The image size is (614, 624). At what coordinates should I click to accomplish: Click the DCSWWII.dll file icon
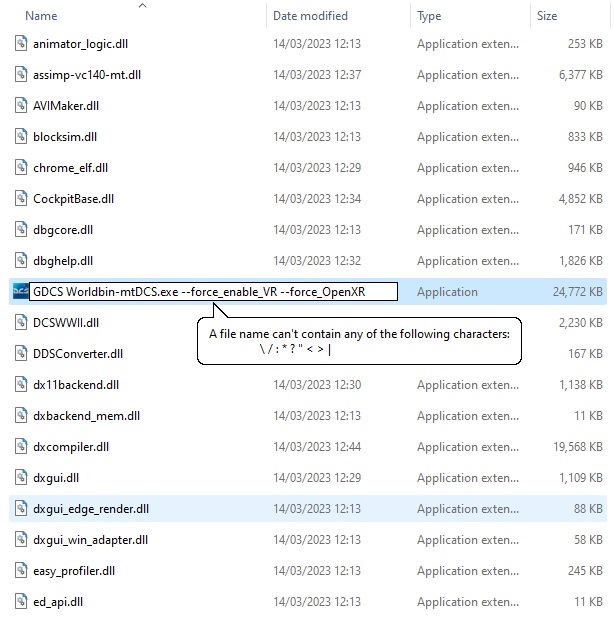[21, 323]
